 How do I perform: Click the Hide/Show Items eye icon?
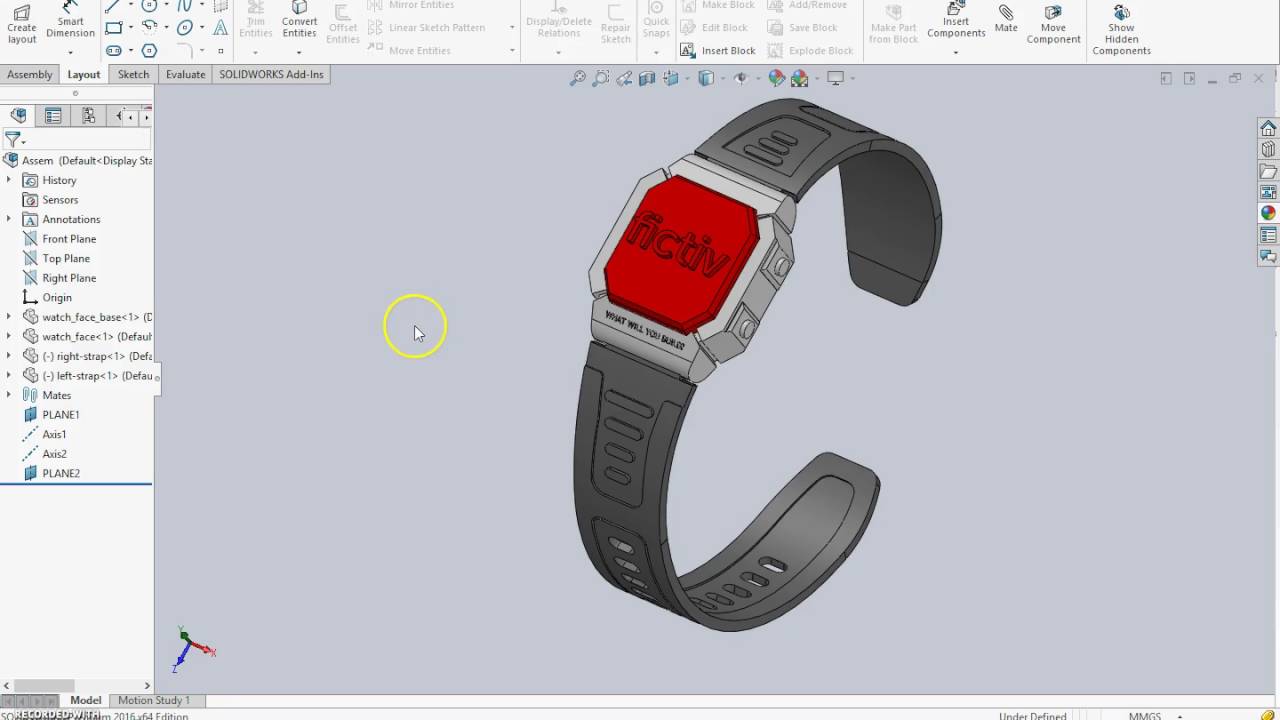tap(740, 78)
